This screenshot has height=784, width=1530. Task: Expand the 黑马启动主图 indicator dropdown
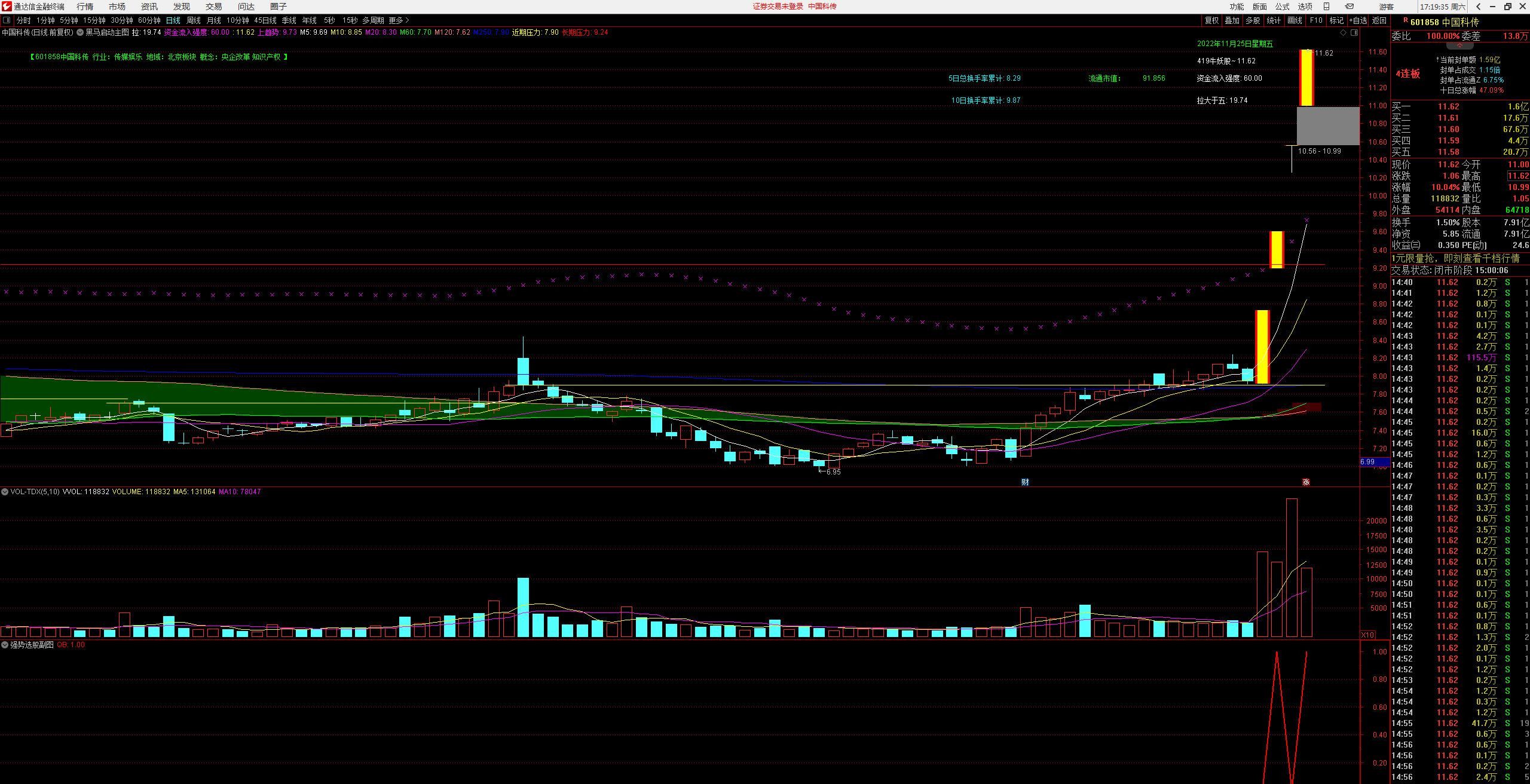(x=80, y=32)
